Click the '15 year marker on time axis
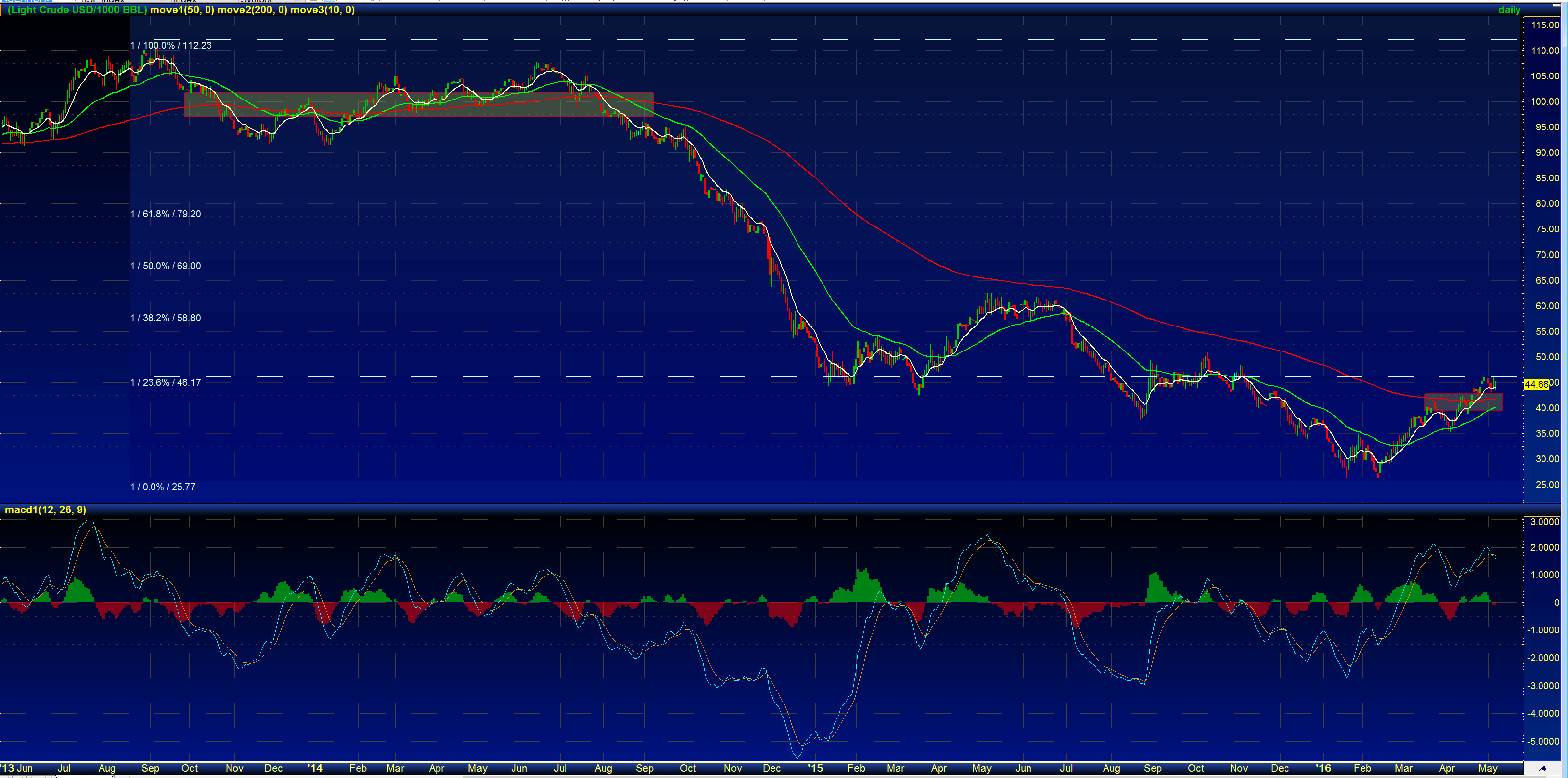This screenshot has width=1568, height=778. [x=815, y=768]
